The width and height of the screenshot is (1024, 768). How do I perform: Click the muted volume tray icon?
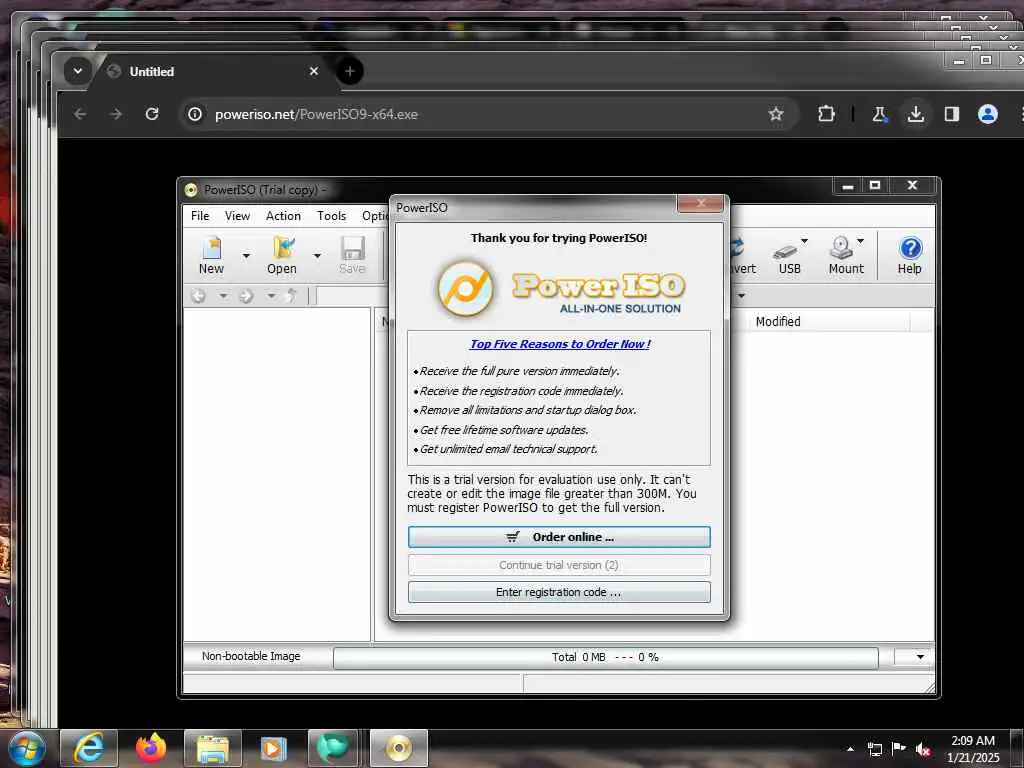coord(923,749)
